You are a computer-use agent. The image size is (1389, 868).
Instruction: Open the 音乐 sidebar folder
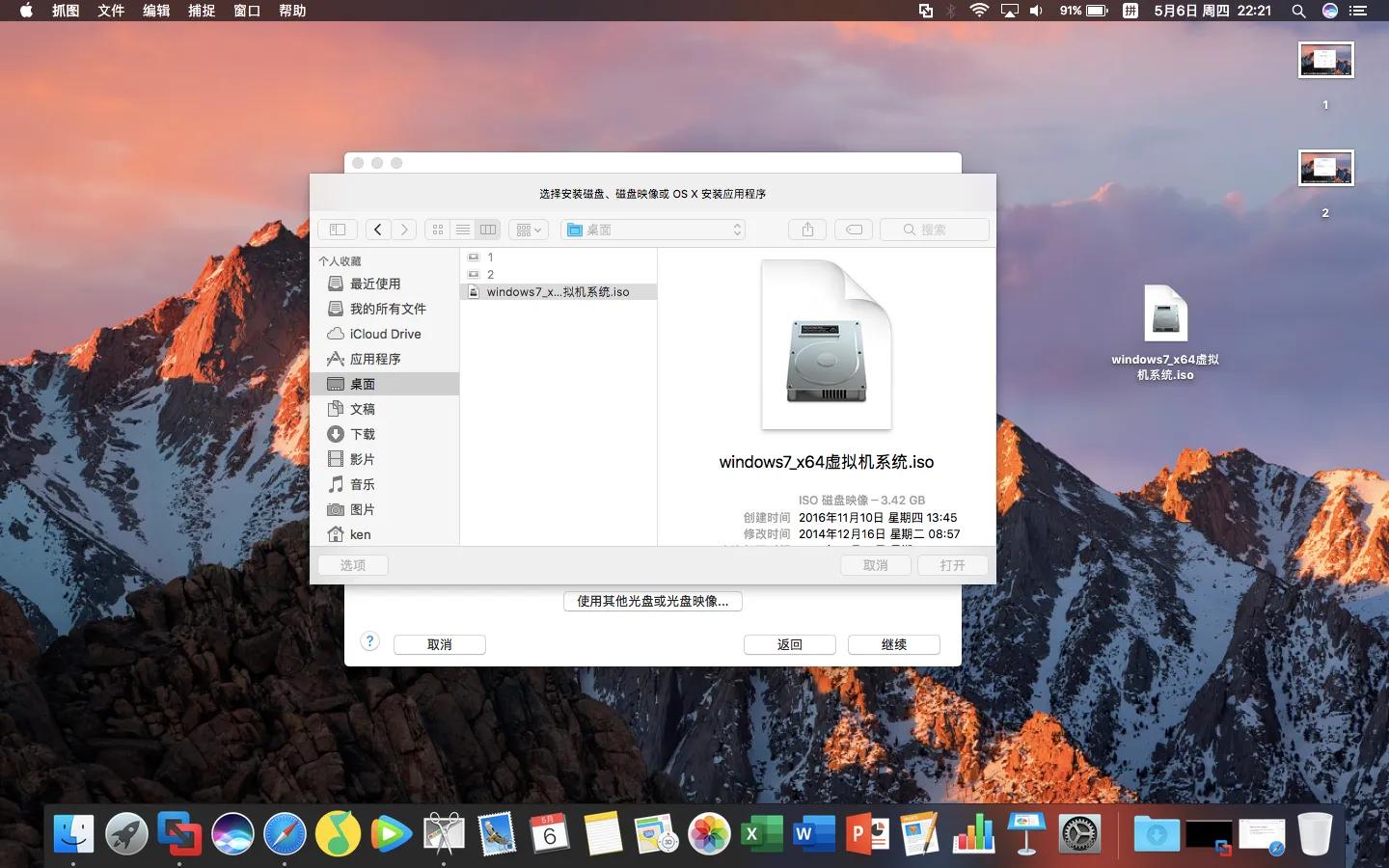point(362,484)
